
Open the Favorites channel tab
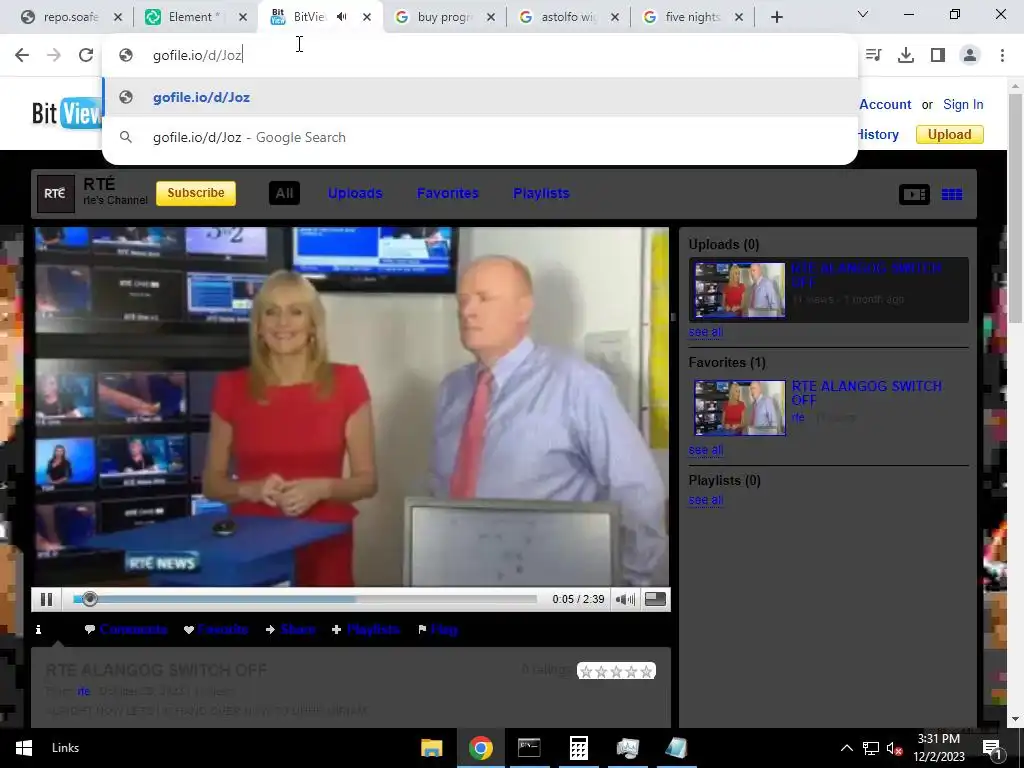[448, 193]
